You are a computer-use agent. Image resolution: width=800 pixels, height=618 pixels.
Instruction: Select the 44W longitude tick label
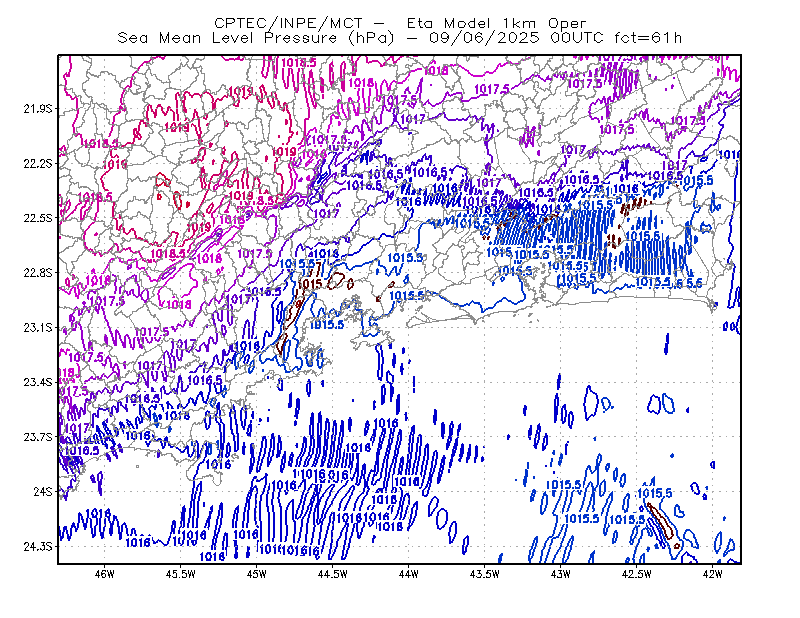click(x=408, y=574)
